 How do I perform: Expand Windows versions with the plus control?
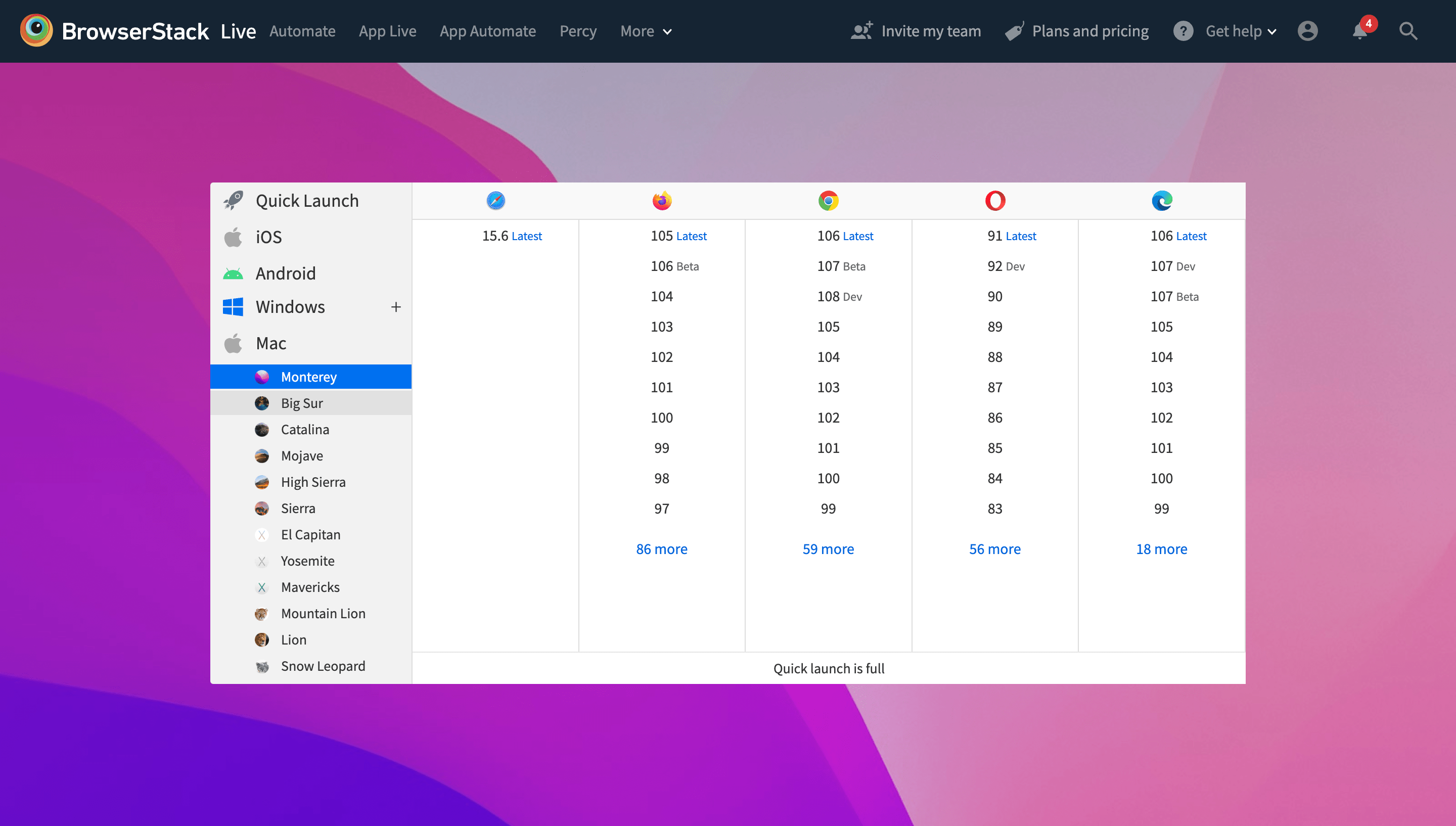(396, 306)
